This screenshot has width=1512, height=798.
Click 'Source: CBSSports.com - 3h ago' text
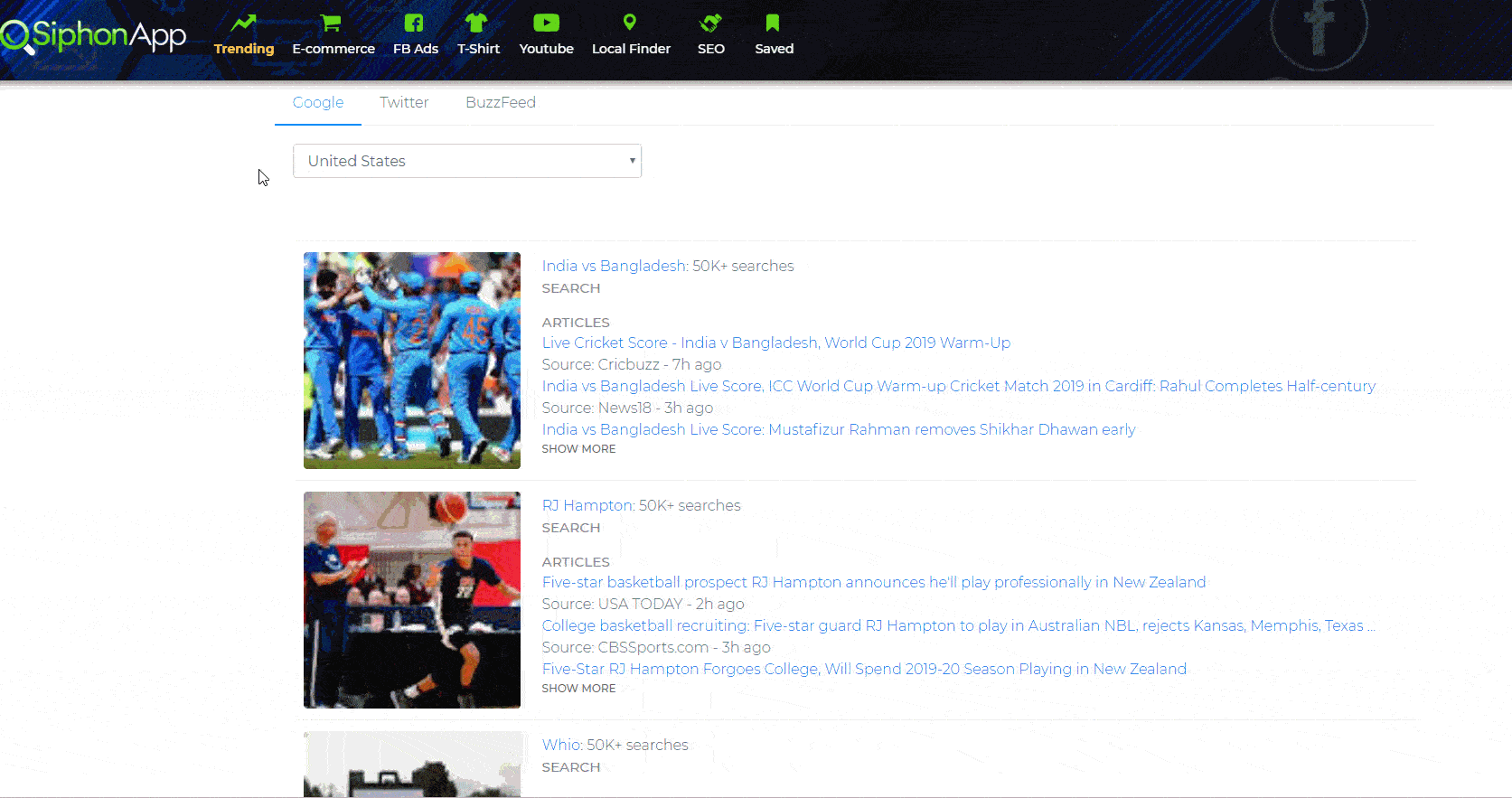pos(656,647)
